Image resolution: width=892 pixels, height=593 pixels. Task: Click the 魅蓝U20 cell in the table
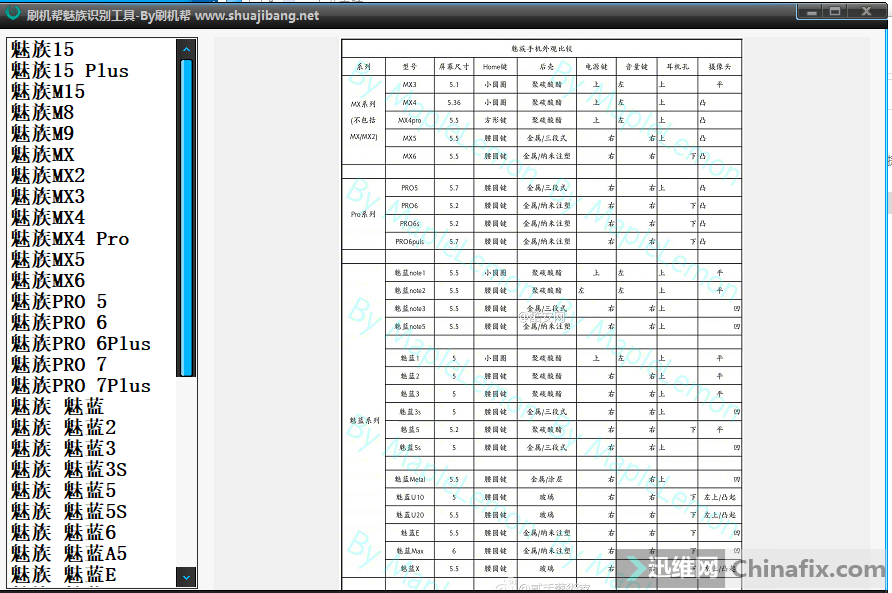[x=410, y=515]
